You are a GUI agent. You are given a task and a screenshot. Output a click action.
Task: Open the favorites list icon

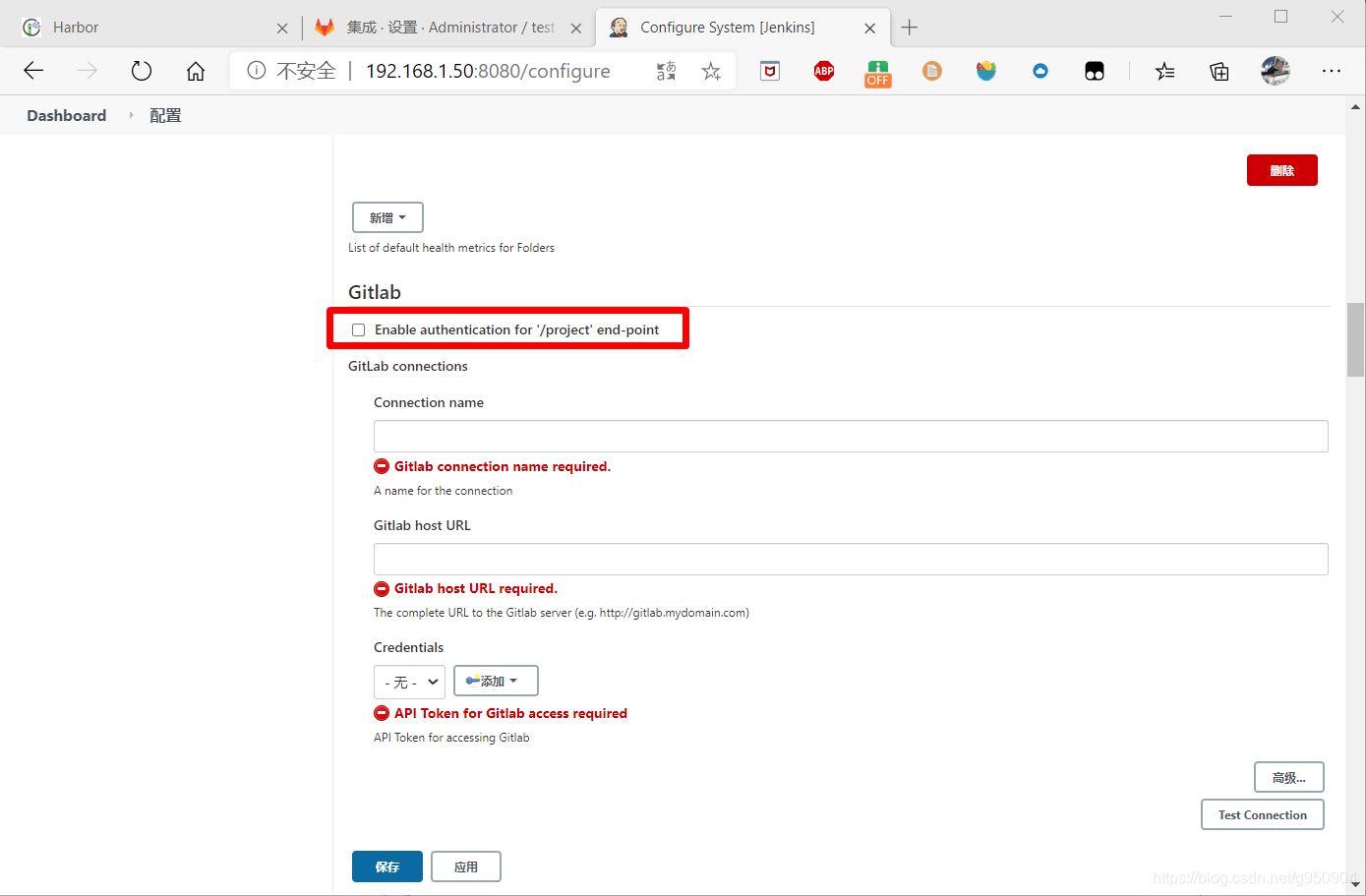point(1165,71)
